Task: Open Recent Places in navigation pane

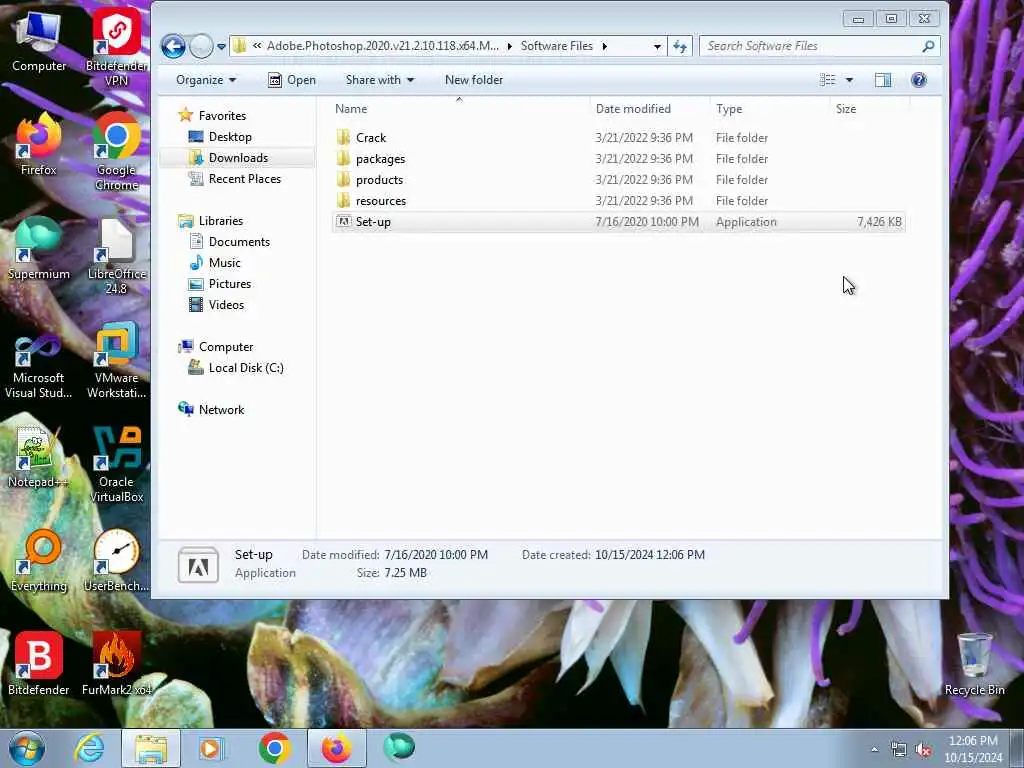Action: click(234, 178)
